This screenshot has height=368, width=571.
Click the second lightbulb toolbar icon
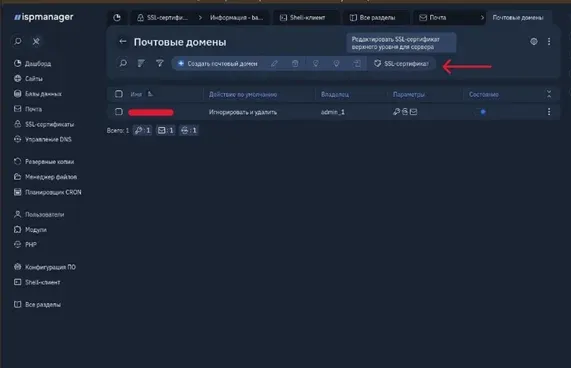336,63
